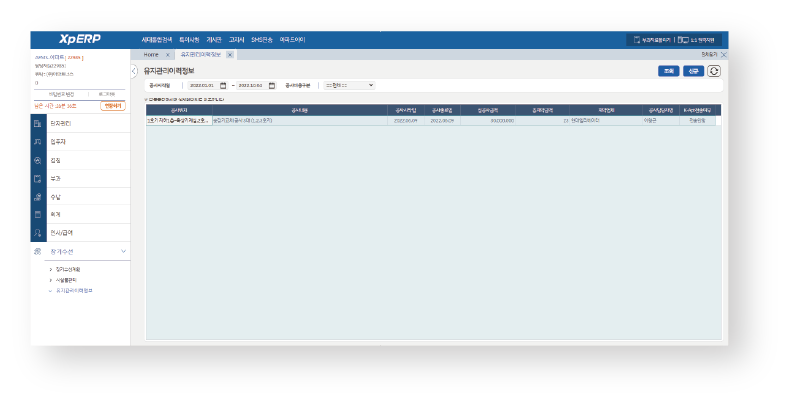
Task: Select the 입주자 menu label
Action: (58, 142)
